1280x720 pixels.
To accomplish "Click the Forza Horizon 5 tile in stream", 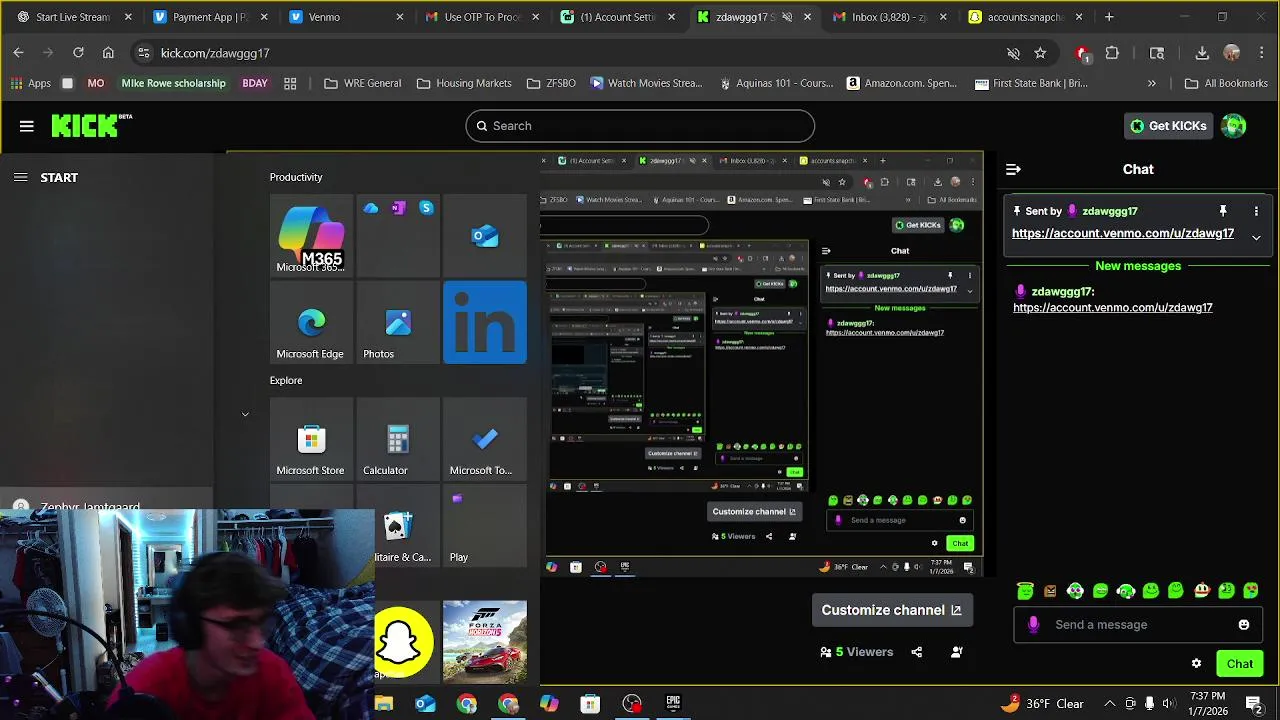I will click(485, 642).
